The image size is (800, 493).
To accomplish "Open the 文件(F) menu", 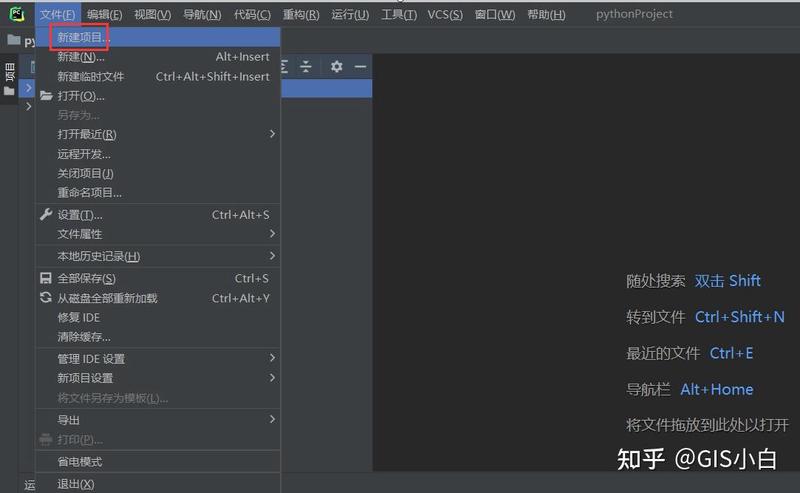I will [x=58, y=14].
